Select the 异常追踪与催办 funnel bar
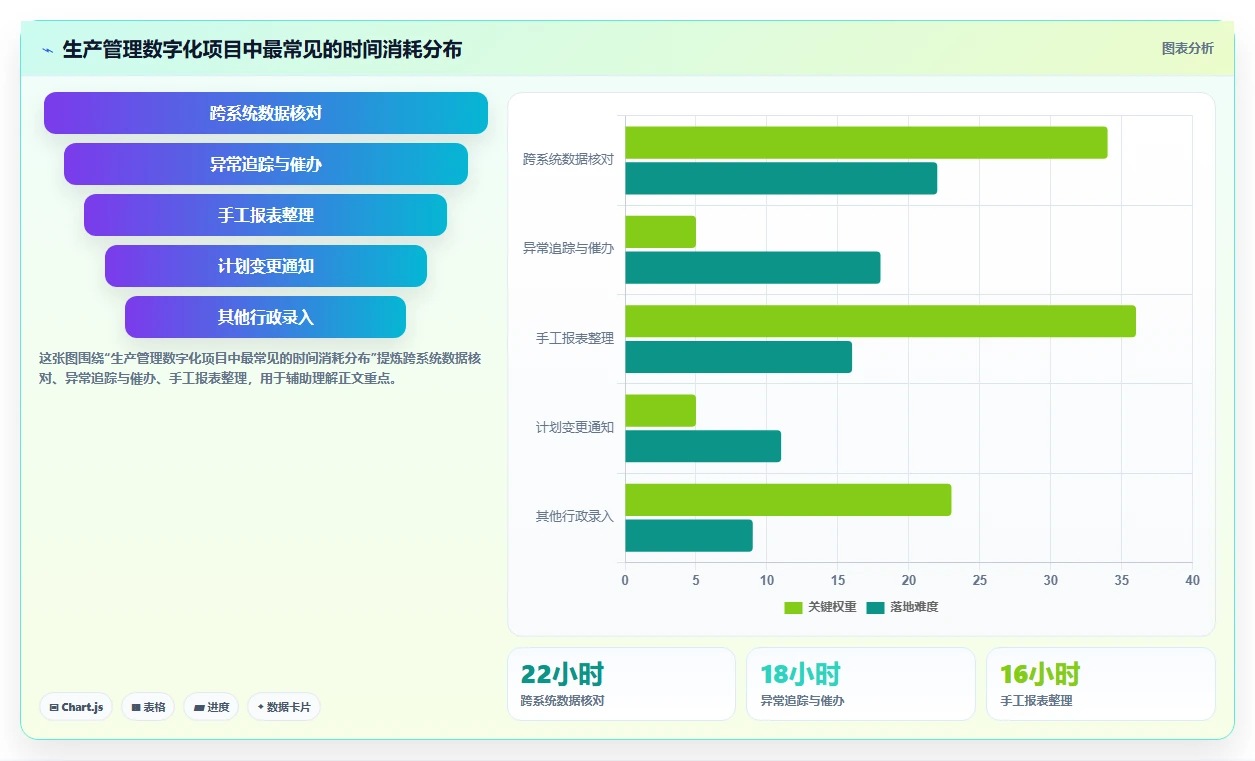1255x761 pixels. coord(266,164)
